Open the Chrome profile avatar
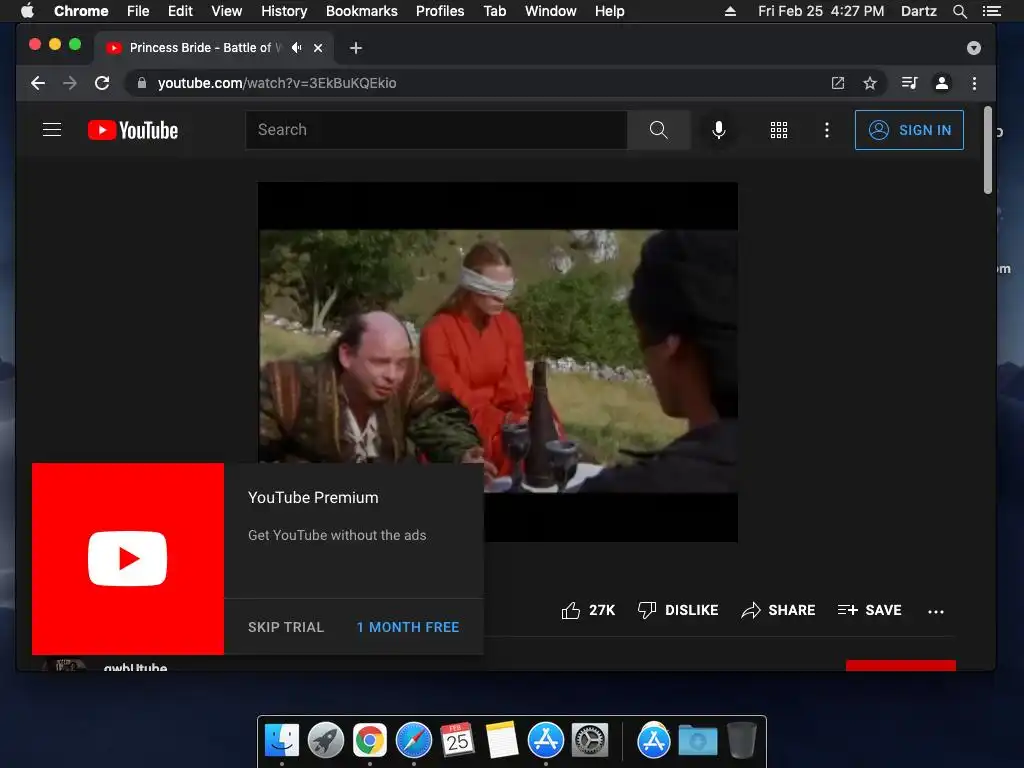 (x=942, y=83)
